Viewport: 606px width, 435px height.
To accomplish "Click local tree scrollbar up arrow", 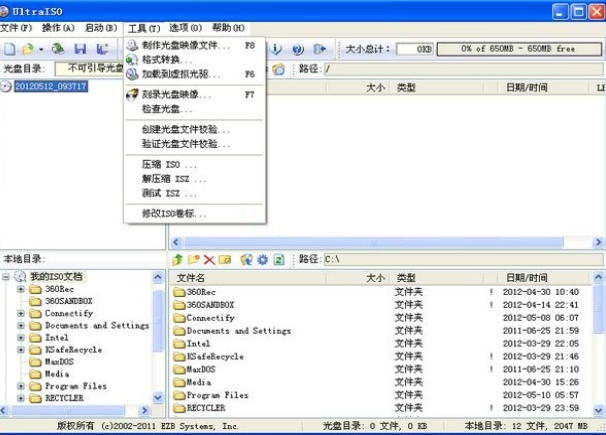I will pyautogui.click(x=157, y=277).
